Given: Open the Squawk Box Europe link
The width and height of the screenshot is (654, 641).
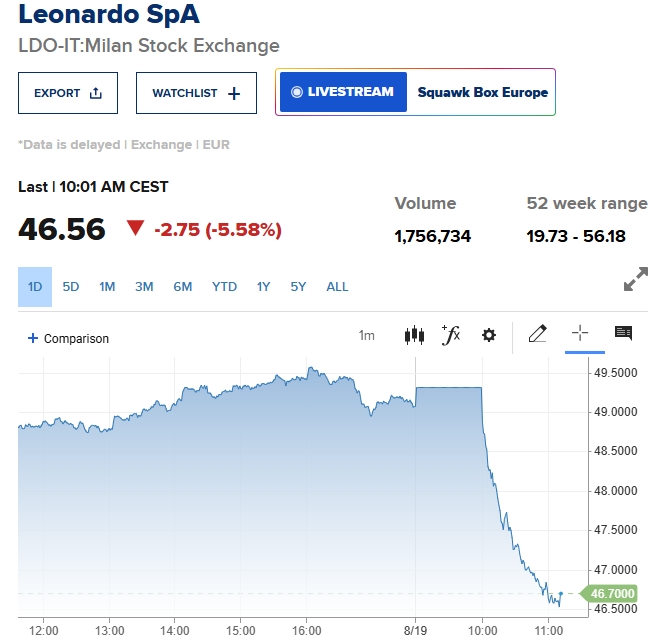Looking at the screenshot, I should [482, 92].
